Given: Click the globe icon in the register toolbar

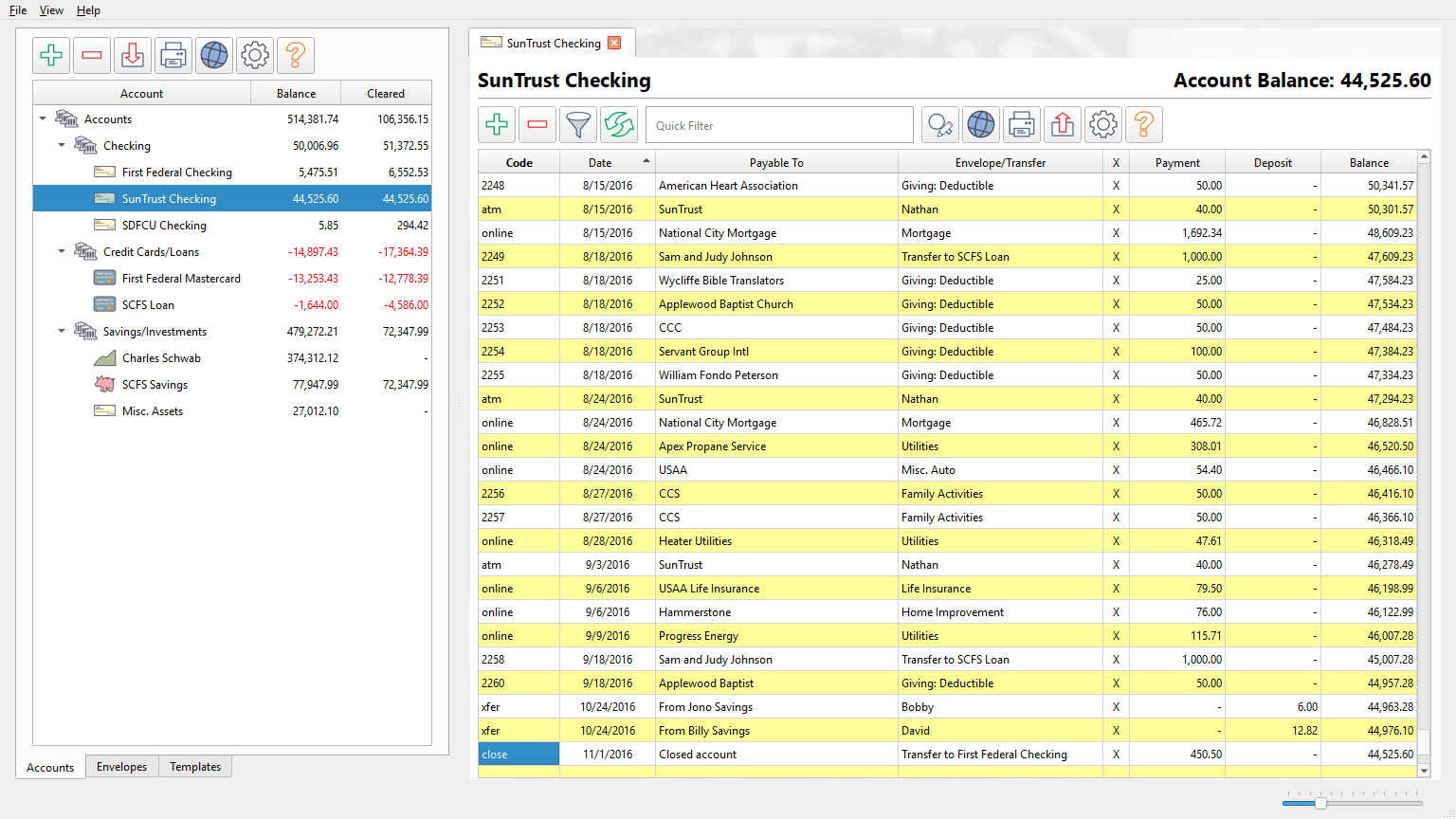Looking at the screenshot, I should [x=981, y=124].
